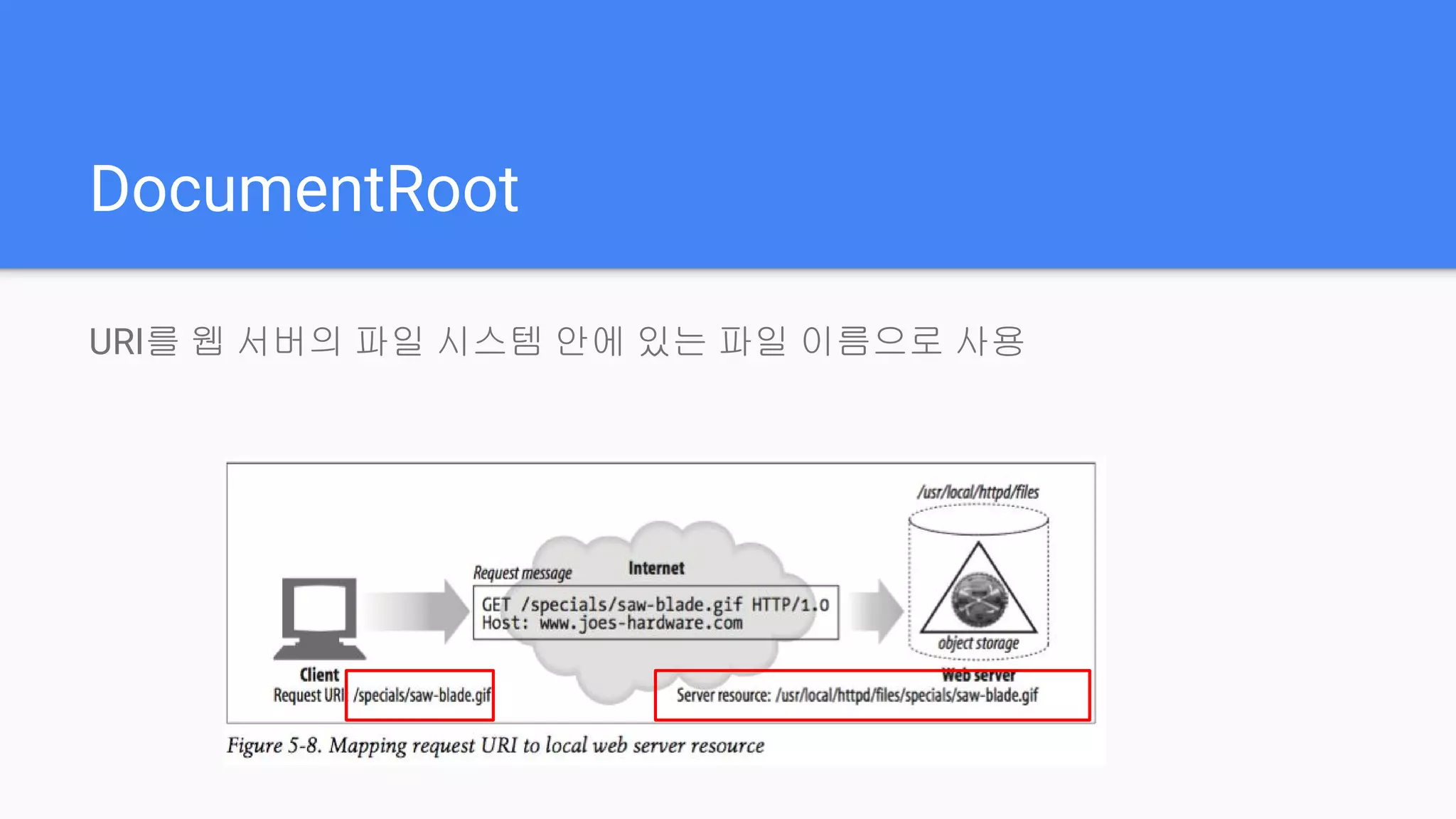Screen dimensions: 1456x819
Task: Click the /usr/local/httpd/files path above cylinder
Action: [x=978, y=492]
